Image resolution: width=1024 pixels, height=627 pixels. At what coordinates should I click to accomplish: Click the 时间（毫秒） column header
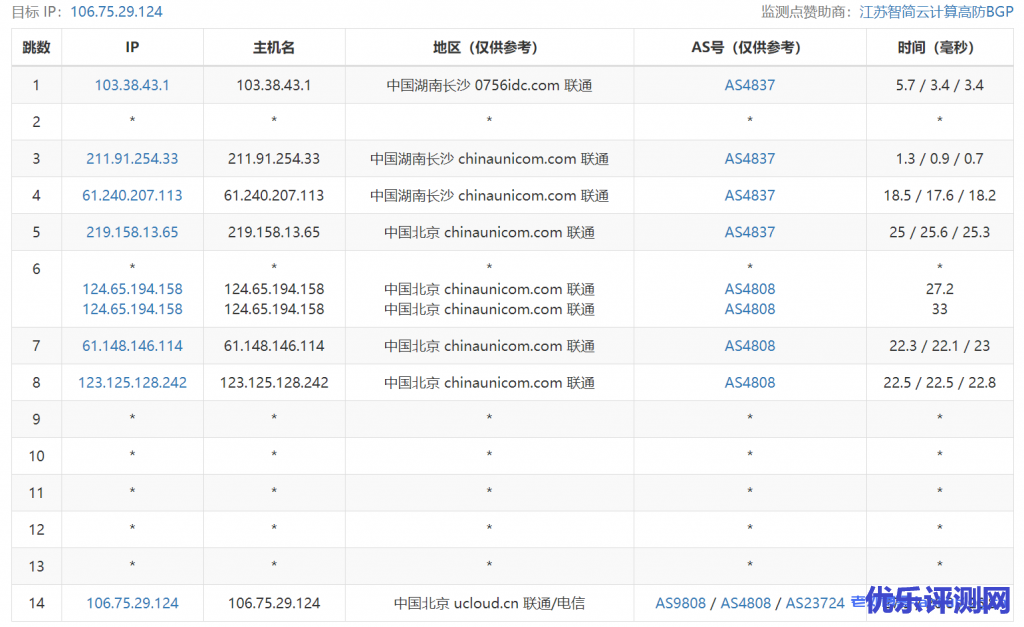[939, 47]
